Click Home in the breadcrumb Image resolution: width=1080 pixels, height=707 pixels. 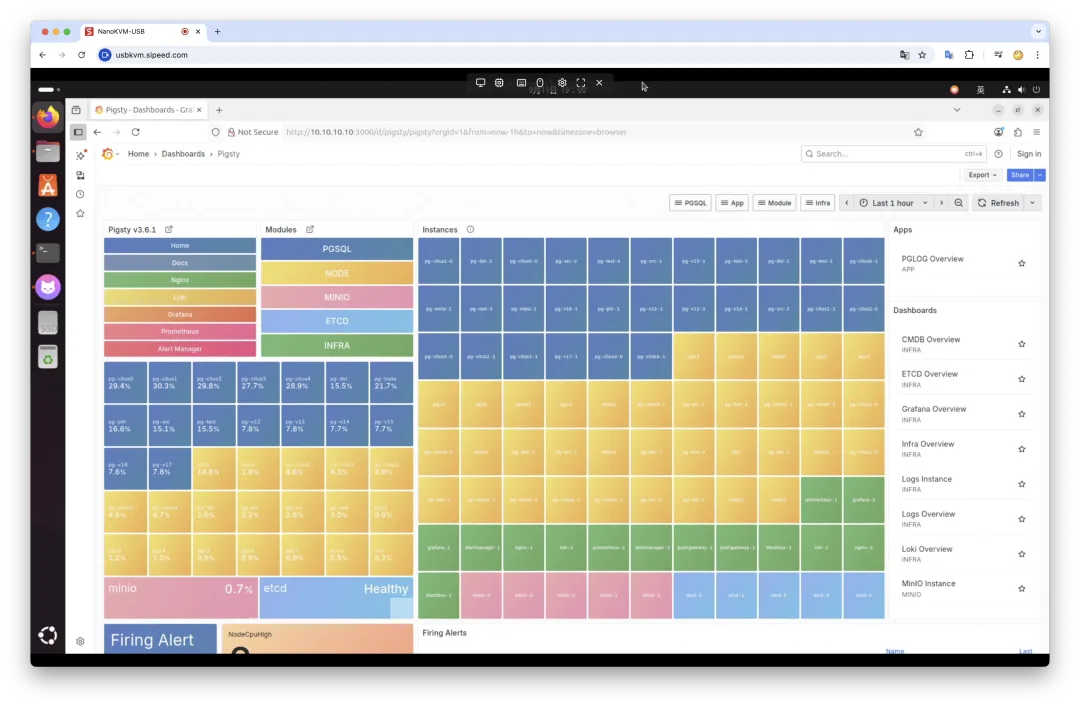[x=138, y=154]
